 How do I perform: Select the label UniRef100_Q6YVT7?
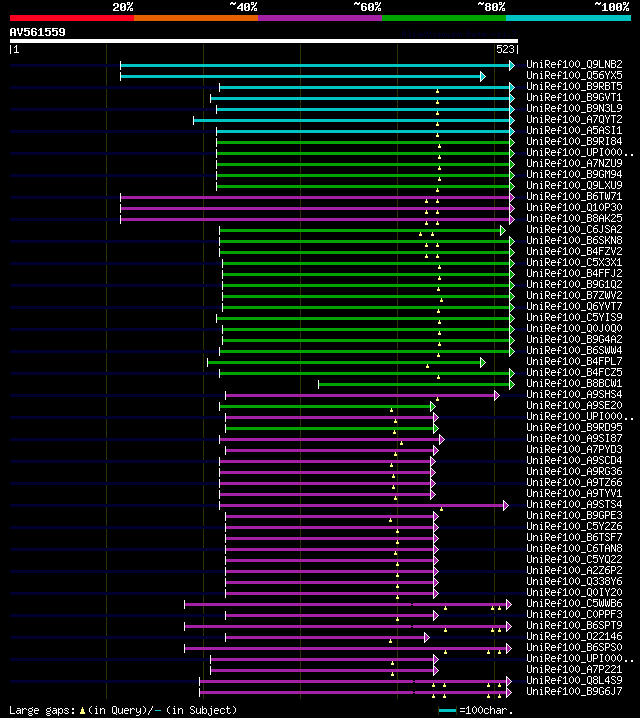pyautogui.click(x=574, y=306)
